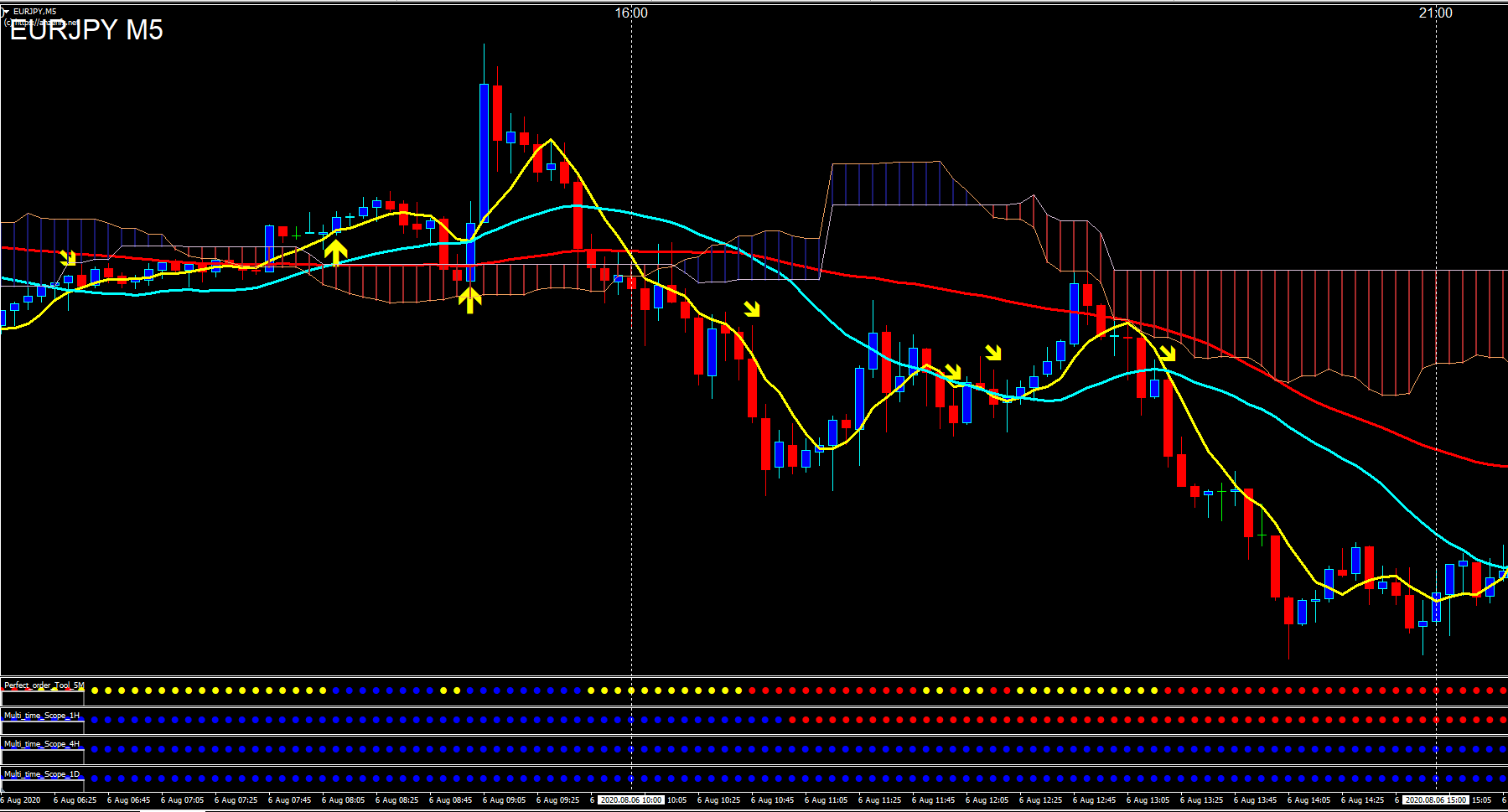Image resolution: width=1508 pixels, height=812 pixels.
Task: Click the 10:05 time label
Action: (x=676, y=800)
